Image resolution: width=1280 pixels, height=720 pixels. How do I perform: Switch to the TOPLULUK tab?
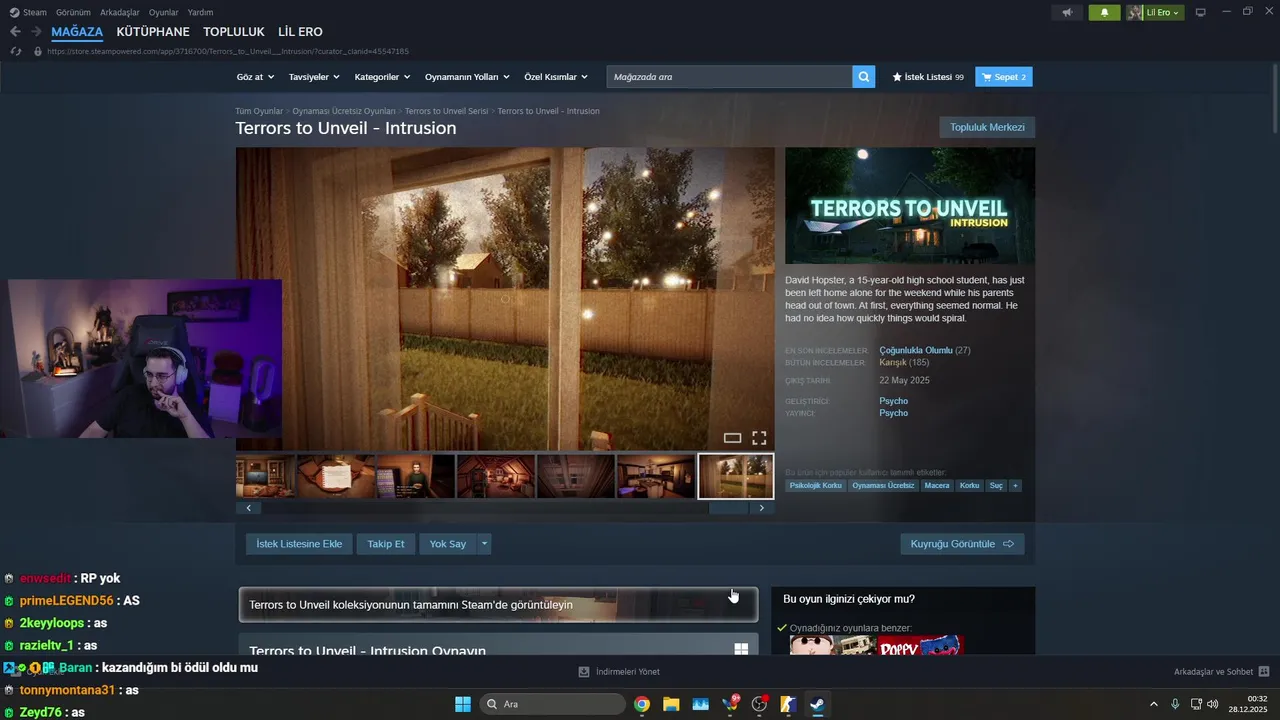pyautogui.click(x=234, y=32)
